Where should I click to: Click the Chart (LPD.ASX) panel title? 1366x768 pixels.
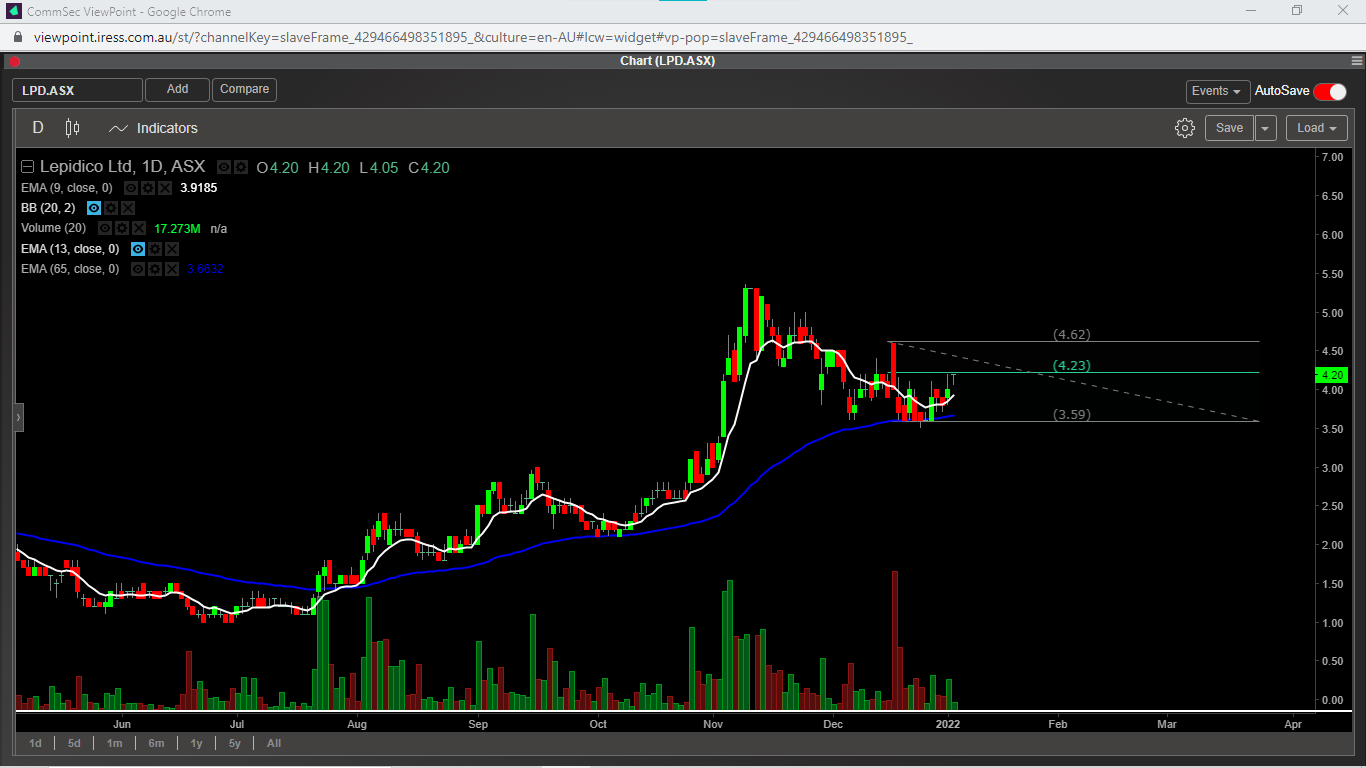click(667, 61)
